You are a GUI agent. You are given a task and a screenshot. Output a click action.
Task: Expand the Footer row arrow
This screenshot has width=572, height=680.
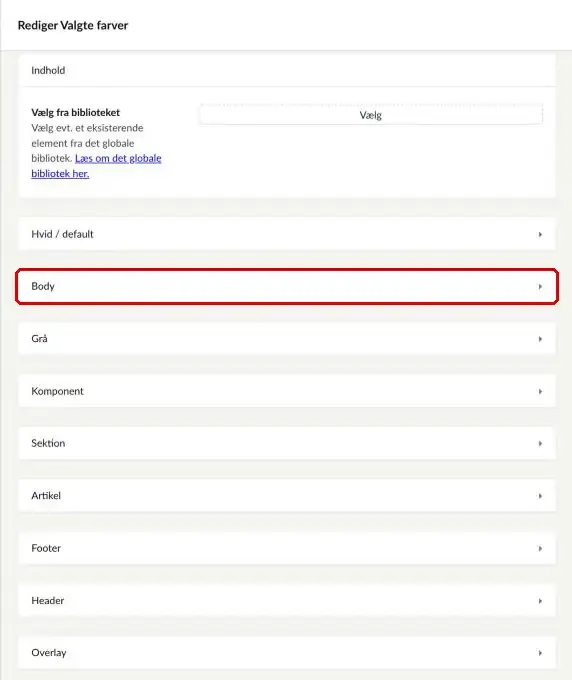pos(540,549)
